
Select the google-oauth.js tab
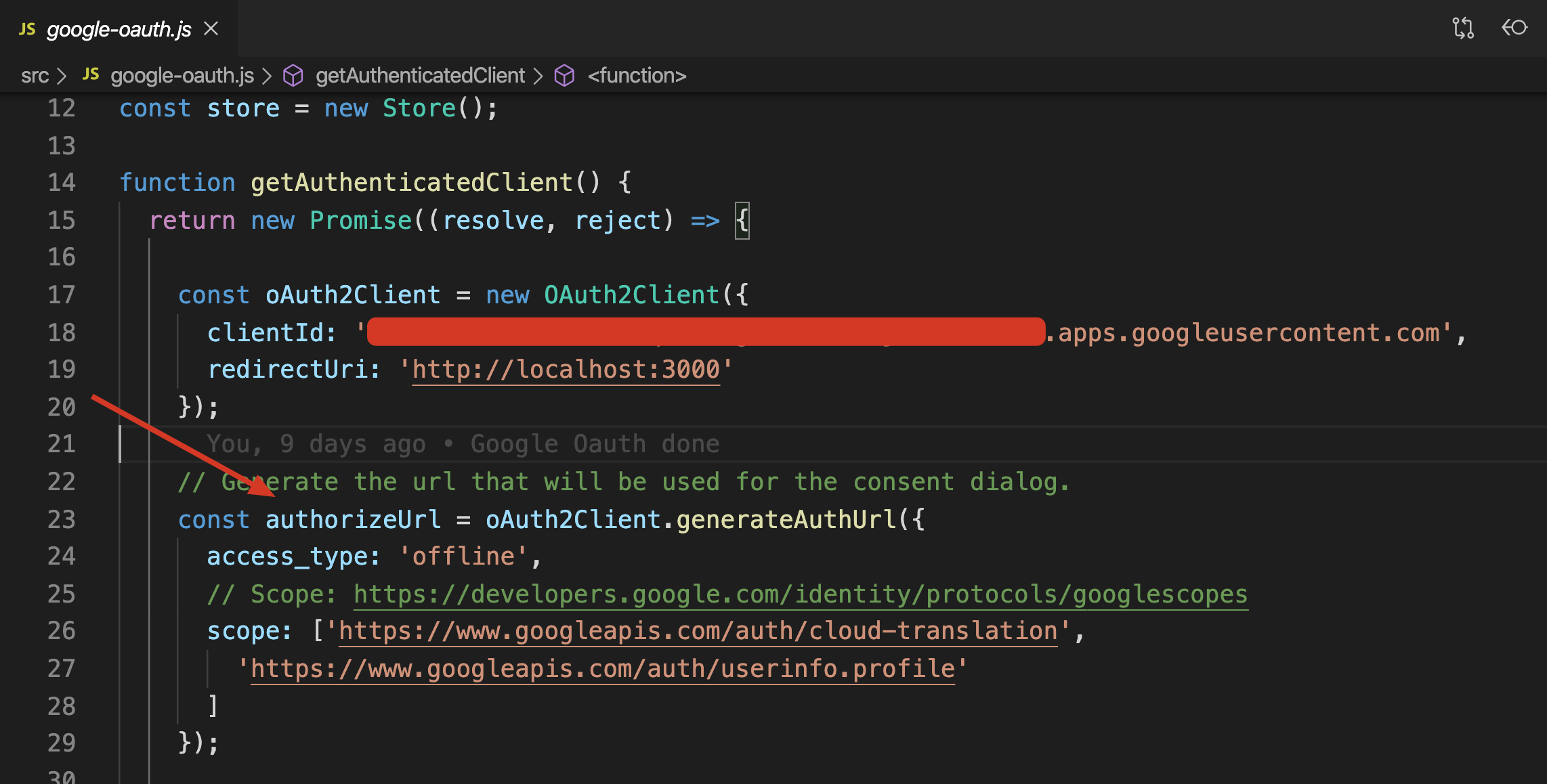pyautogui.click(x=119, y=29)
